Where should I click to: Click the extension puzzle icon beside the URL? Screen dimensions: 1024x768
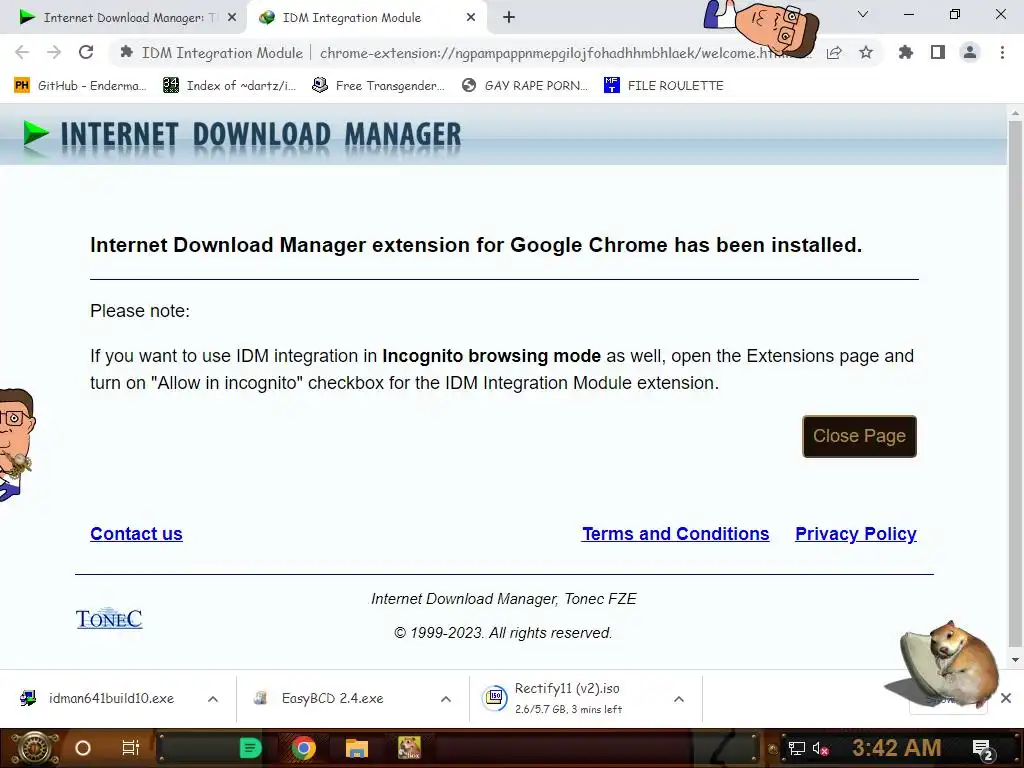point(127,52)
